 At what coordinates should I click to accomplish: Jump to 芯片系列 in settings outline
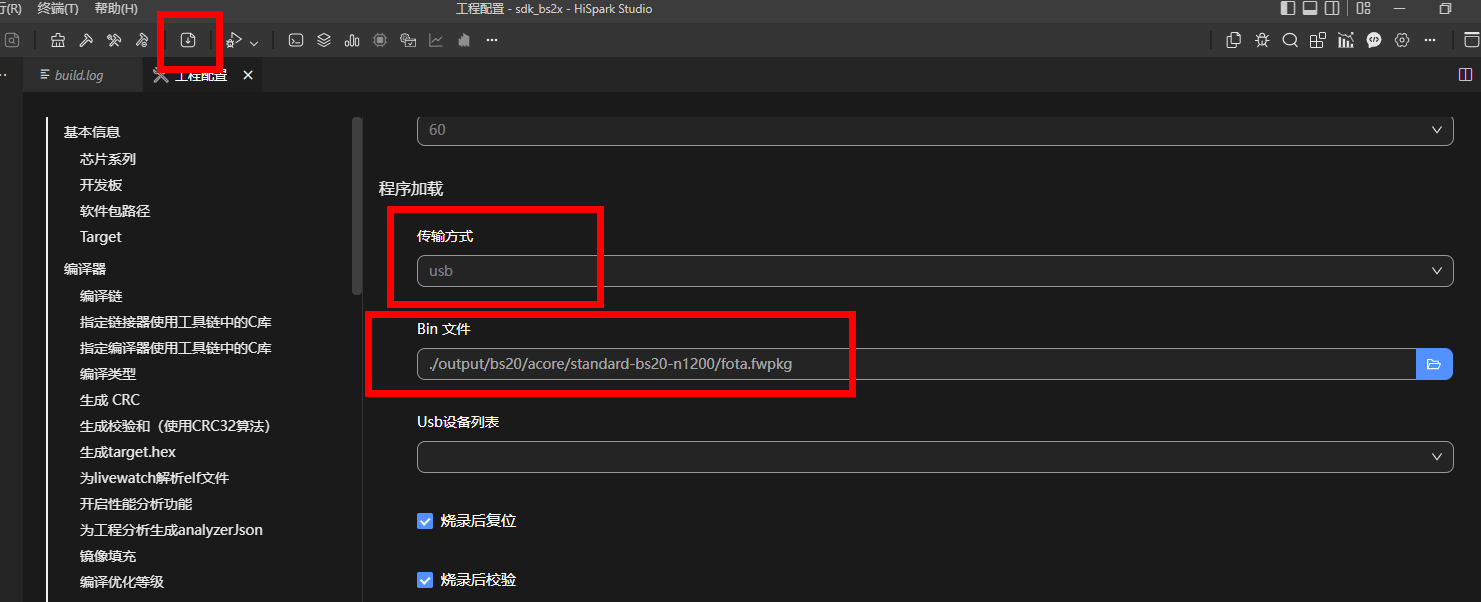click(108, 159)
